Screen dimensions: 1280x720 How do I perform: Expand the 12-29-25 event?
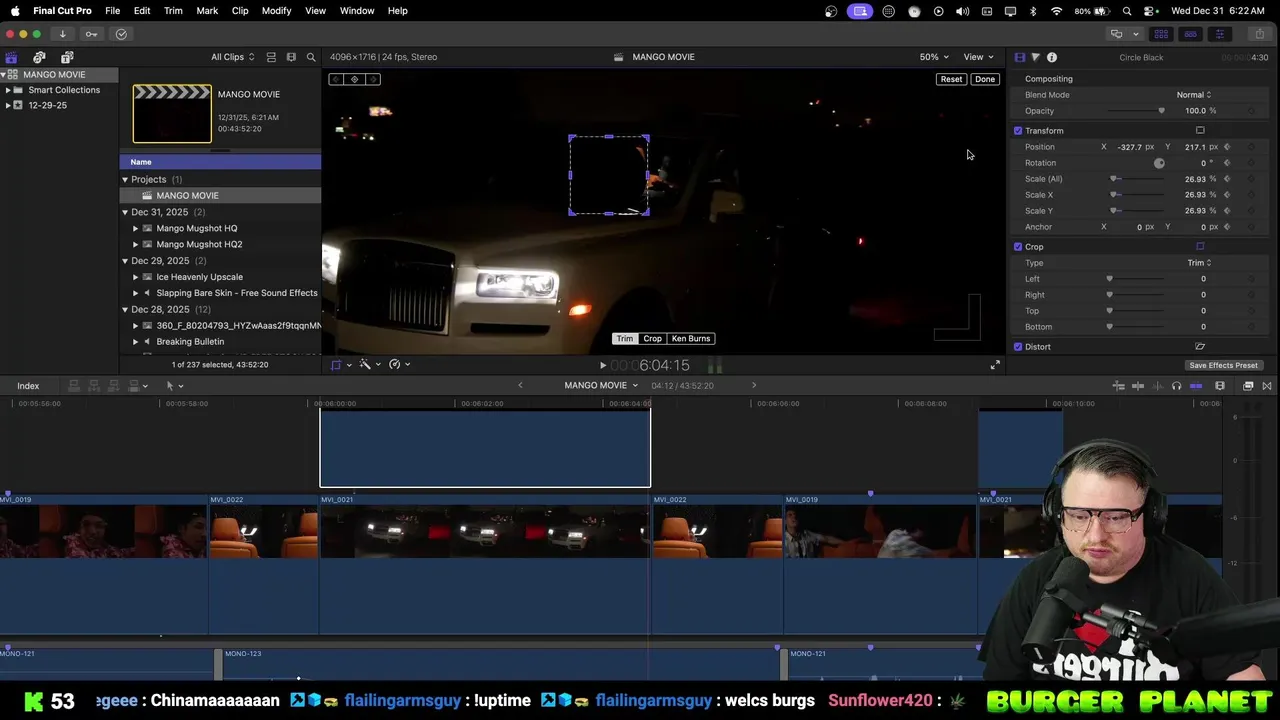tap(8, 105)
